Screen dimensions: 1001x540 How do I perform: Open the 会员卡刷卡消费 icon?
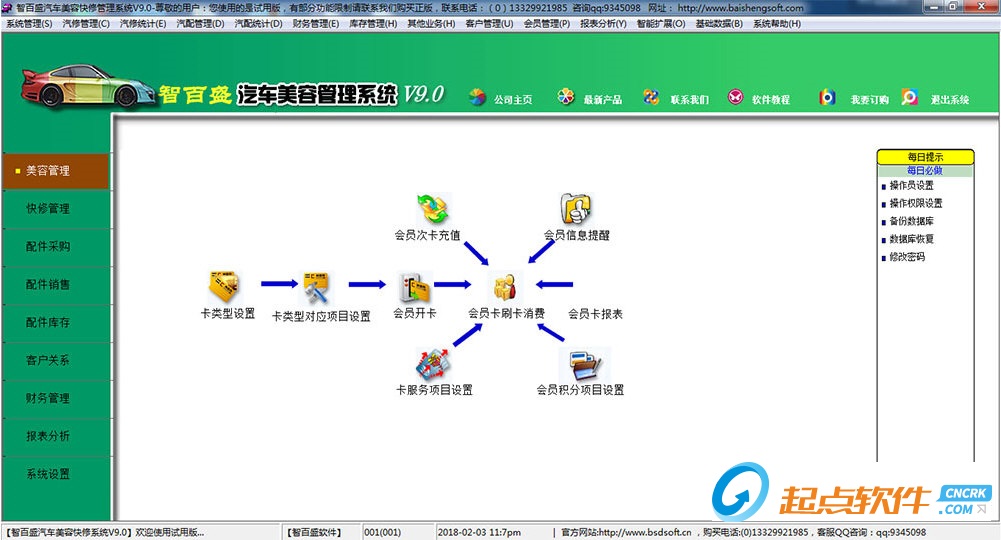(x=506, y=287)
